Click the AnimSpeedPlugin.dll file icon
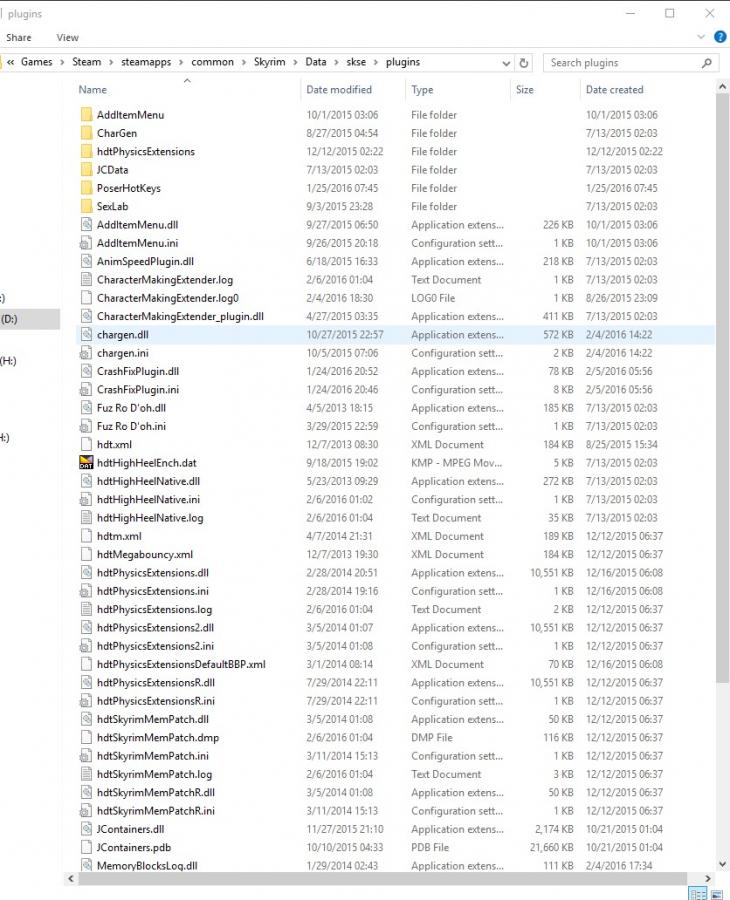 pyautogui.click(x=86, y=261)
